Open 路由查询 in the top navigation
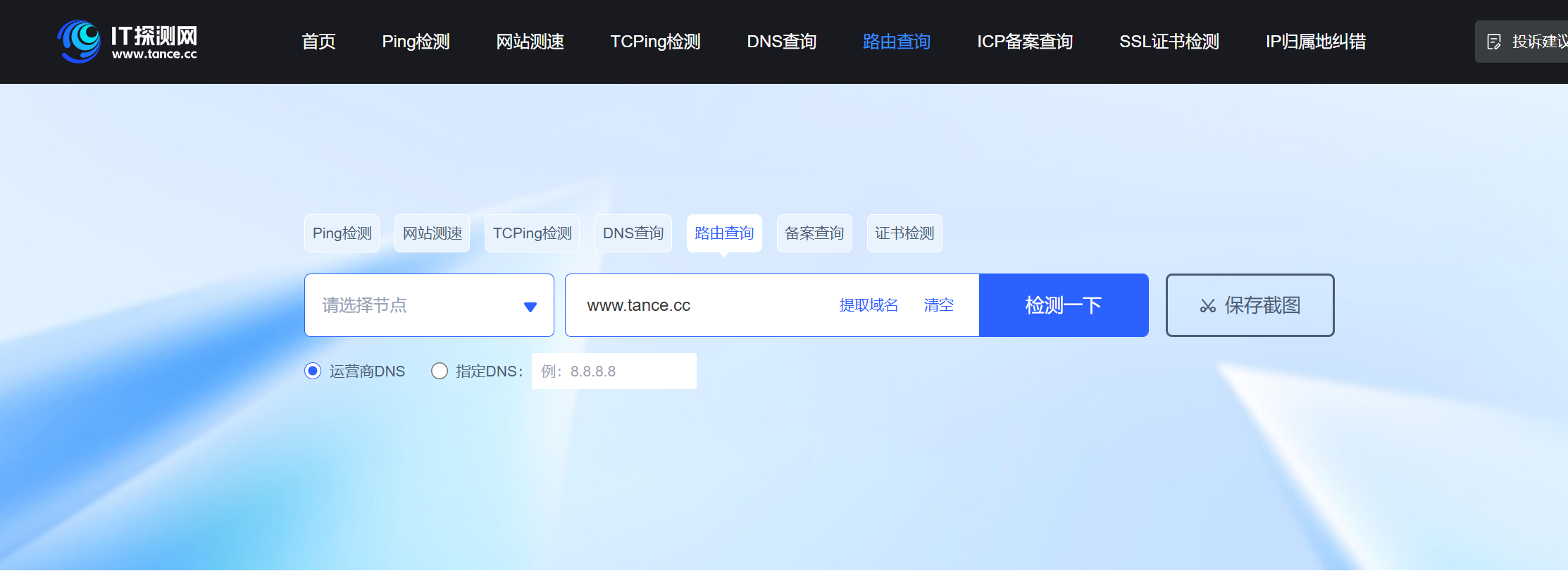 pyautogui.click(x=897, y=42)
